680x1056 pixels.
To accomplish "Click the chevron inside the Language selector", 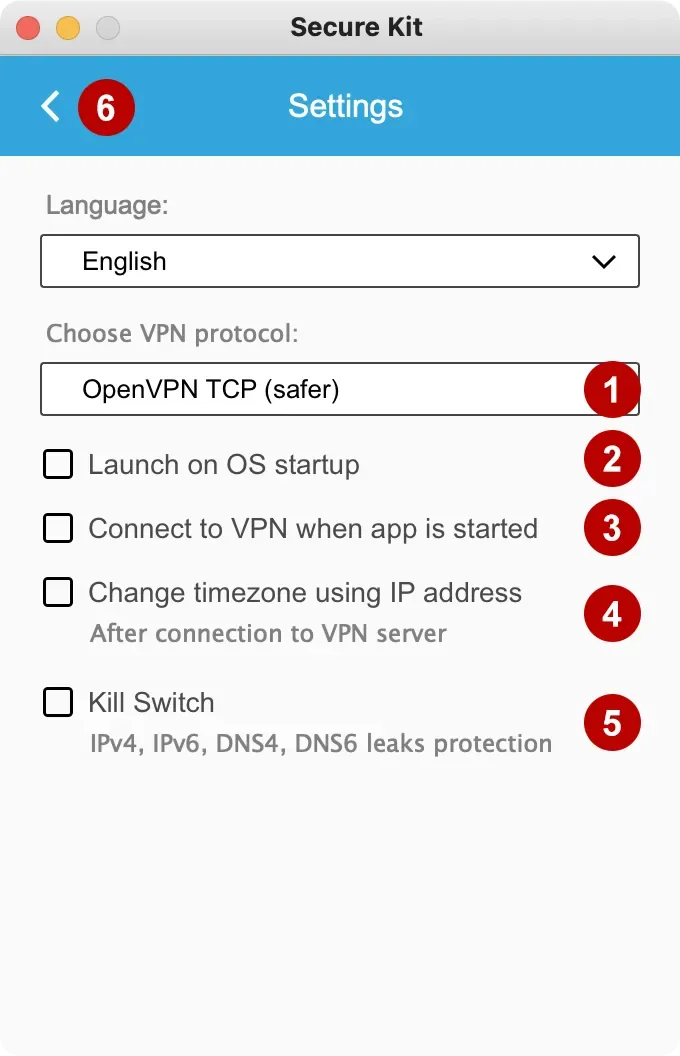I will [x=603, y=261].
